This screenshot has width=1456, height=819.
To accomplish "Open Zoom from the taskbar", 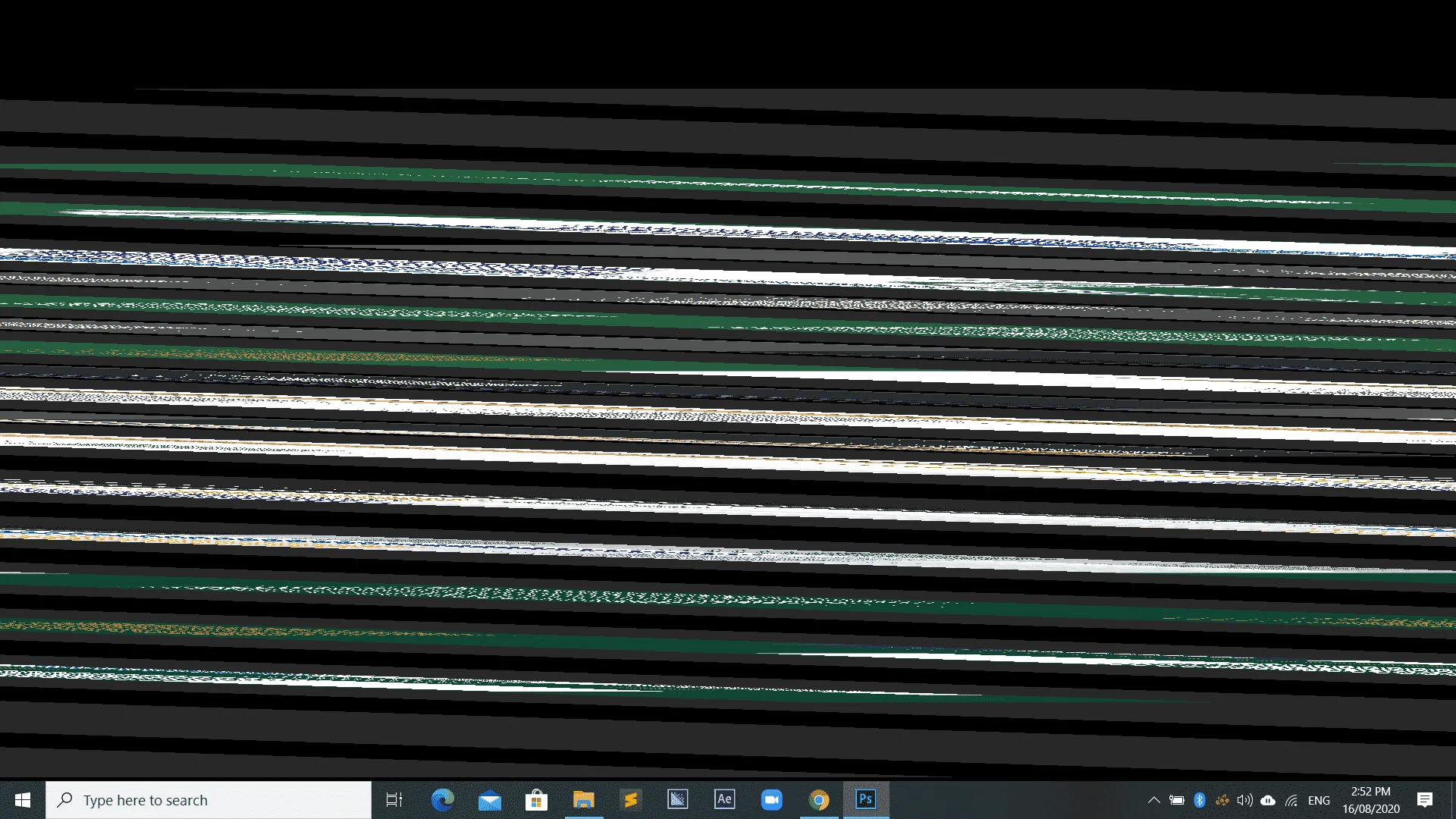I will click(772, 800).
